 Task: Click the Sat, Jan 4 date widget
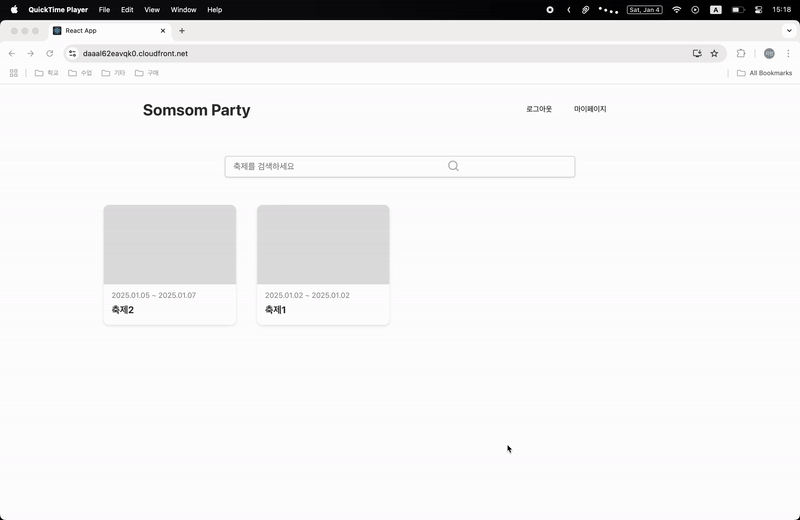pyautogui.click(x=644, y=10)
